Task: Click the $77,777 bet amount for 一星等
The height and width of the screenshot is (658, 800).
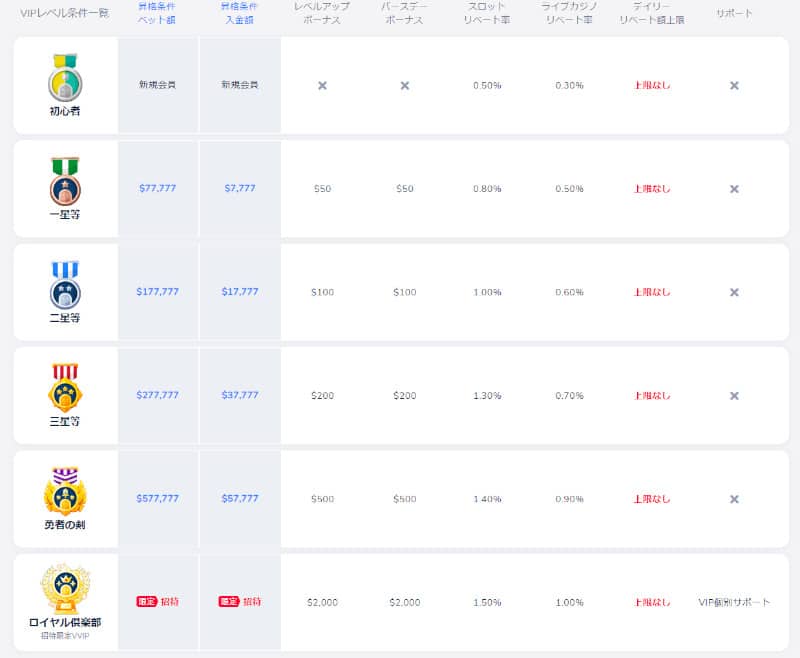Action: [x=157, y=189]
